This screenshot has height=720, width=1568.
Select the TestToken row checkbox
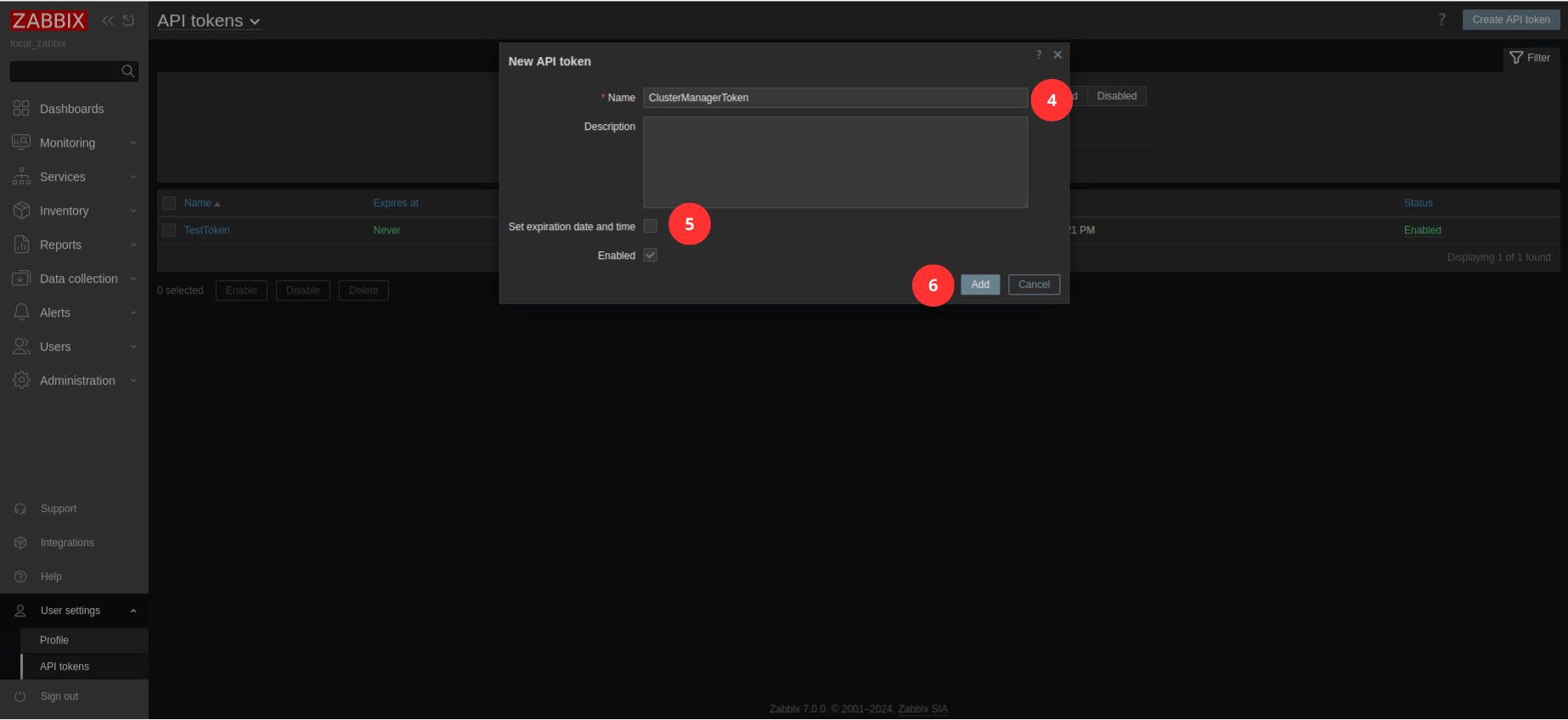(x=169, y=230)
